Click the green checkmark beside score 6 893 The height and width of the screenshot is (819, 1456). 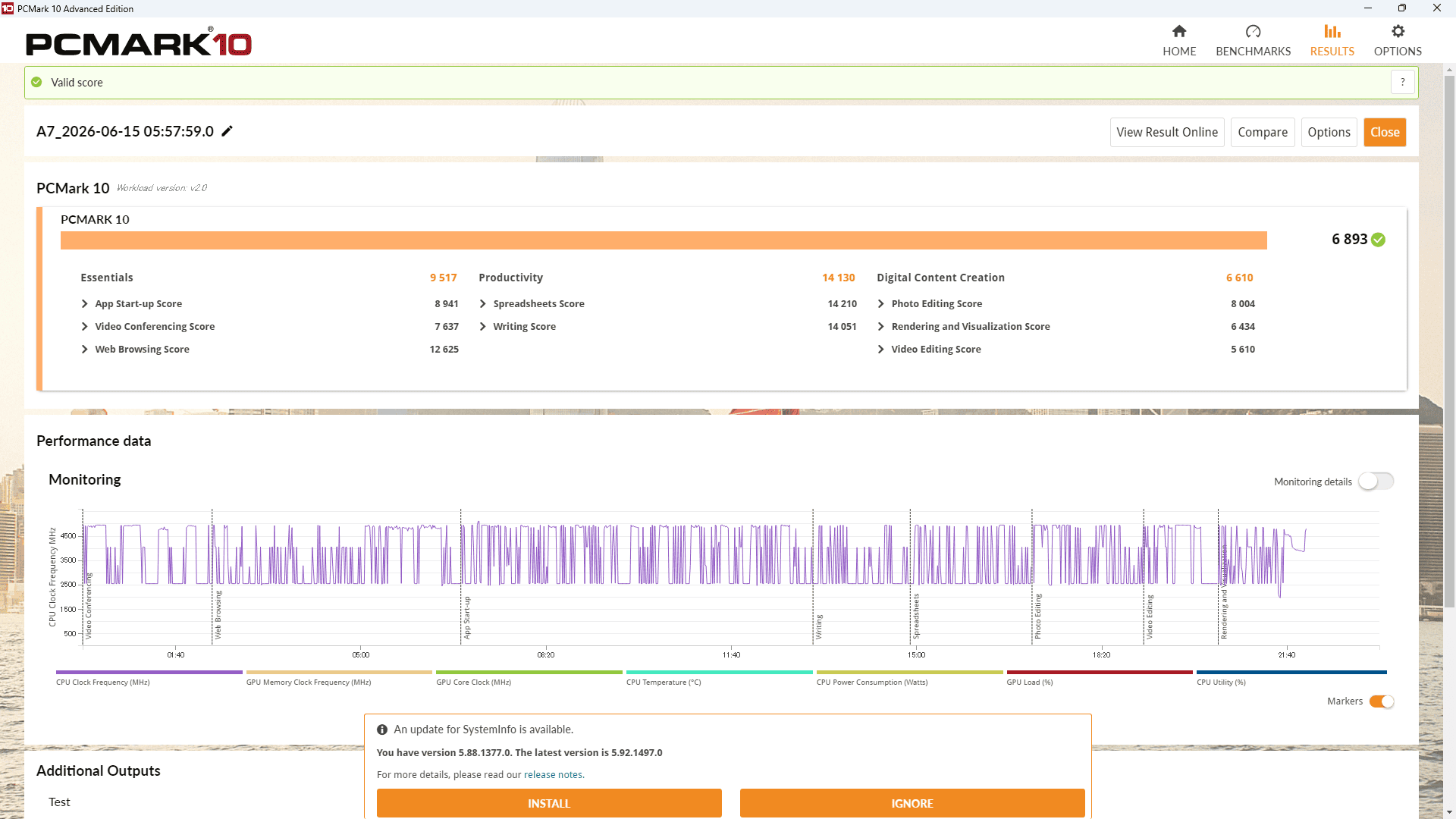coord(1378,240)
